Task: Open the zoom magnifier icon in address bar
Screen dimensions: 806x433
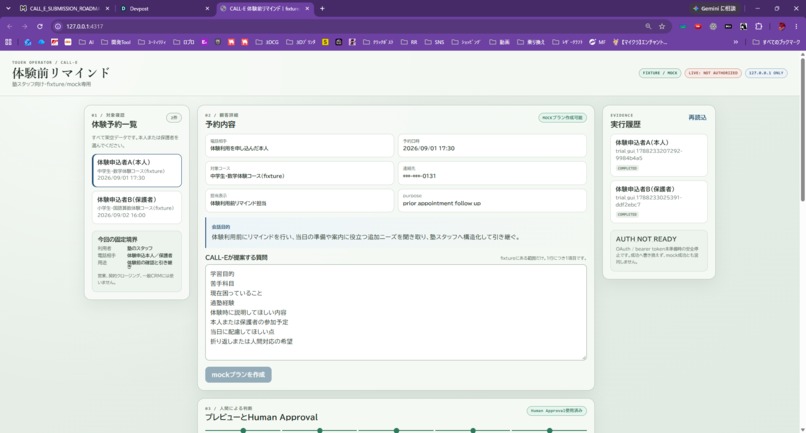Action: 648,26
